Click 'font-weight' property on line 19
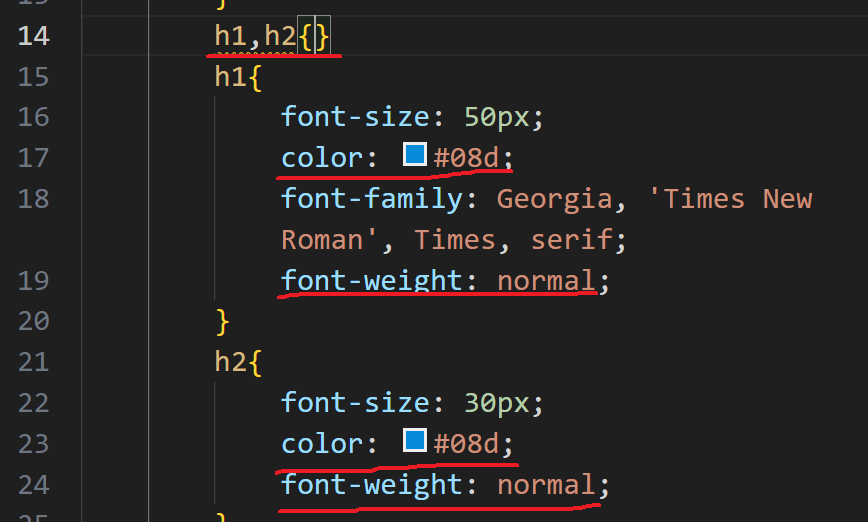The width and height of the screenshot is (868, 522). tap(372, 281)
